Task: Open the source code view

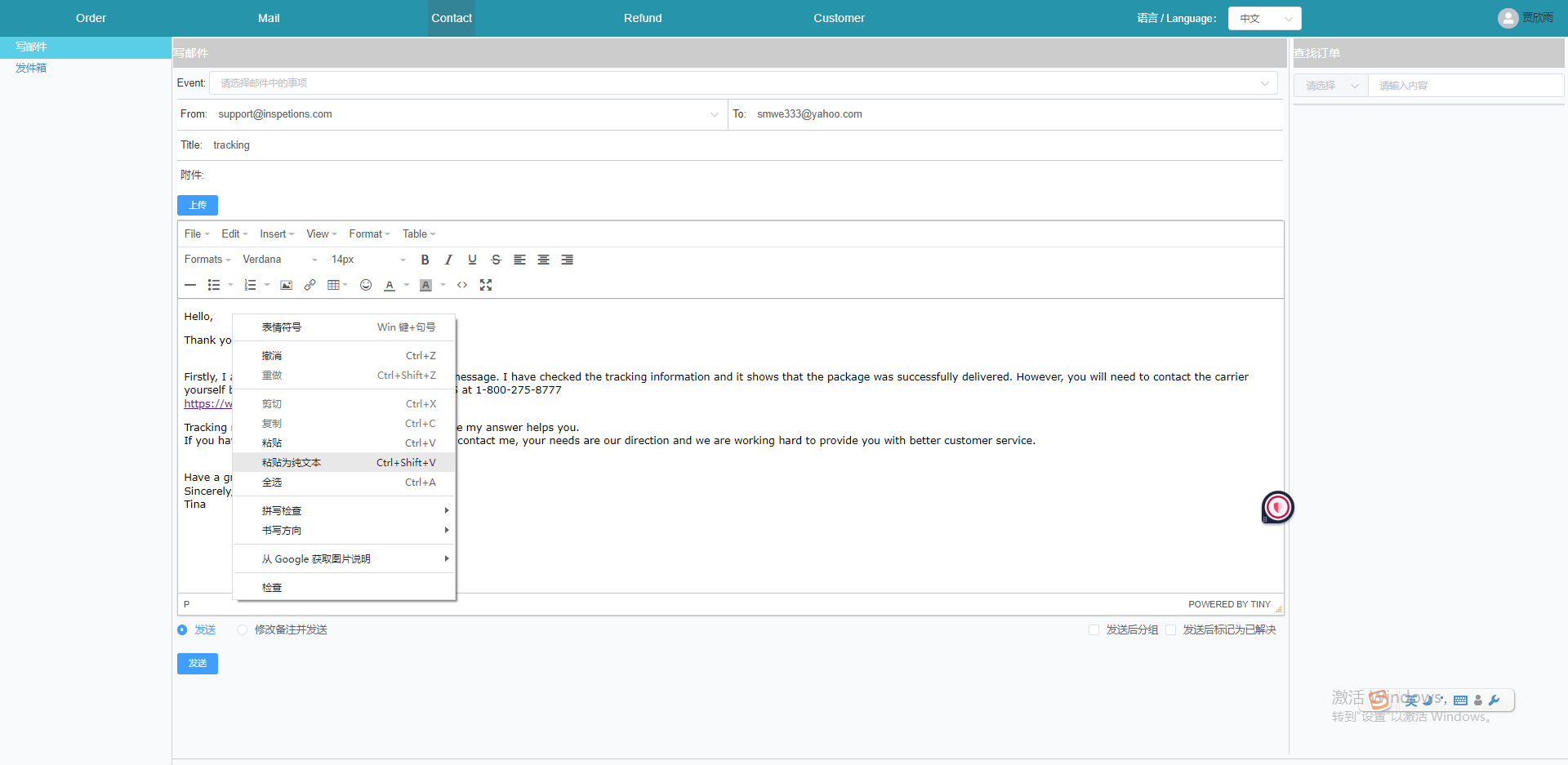Action: point(462,285)
